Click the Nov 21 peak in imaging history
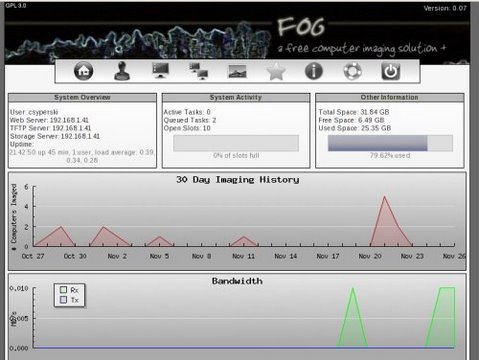 click(x=384, y=197)
